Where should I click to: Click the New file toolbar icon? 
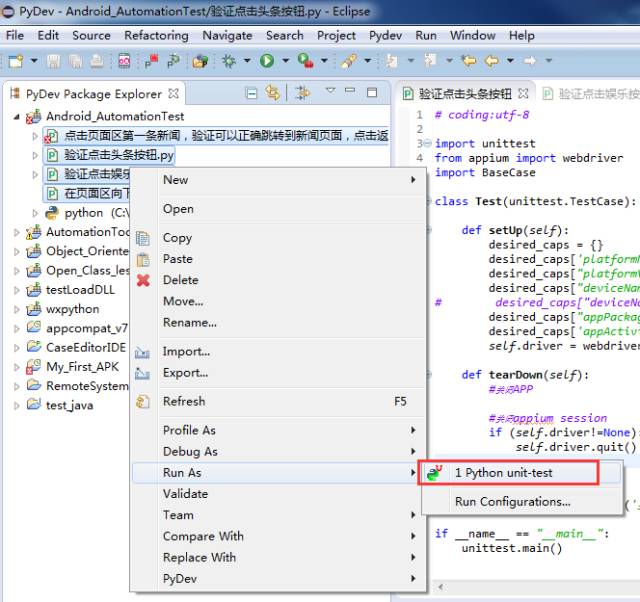[x=16, y=61]
